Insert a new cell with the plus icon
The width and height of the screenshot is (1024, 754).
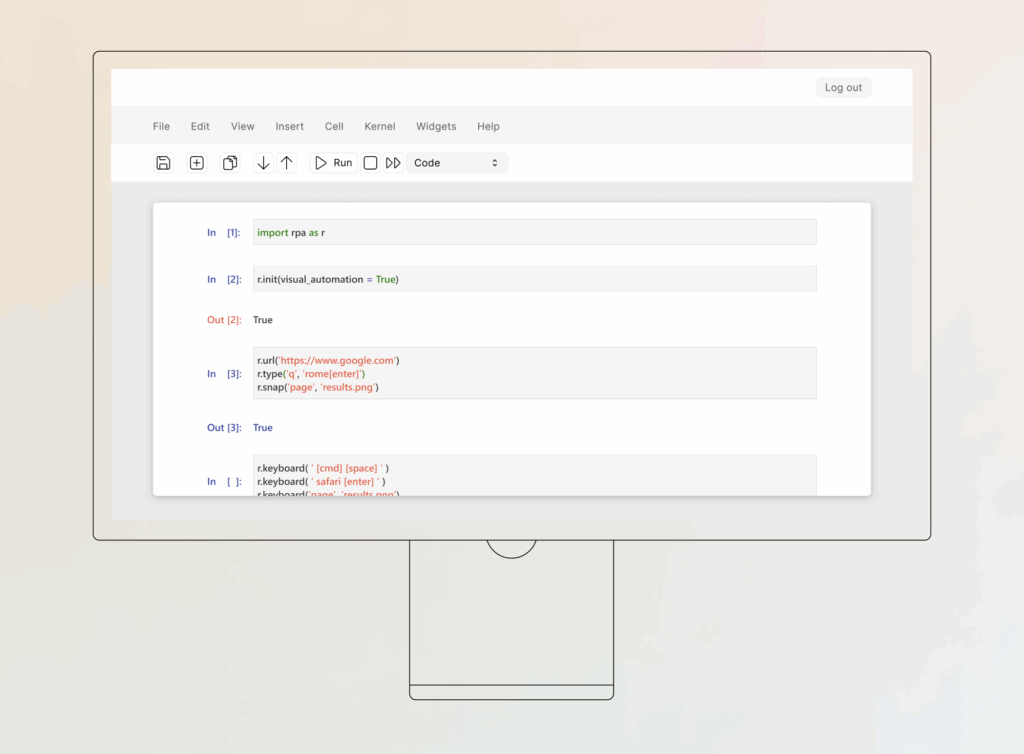(x=196, y=162)
